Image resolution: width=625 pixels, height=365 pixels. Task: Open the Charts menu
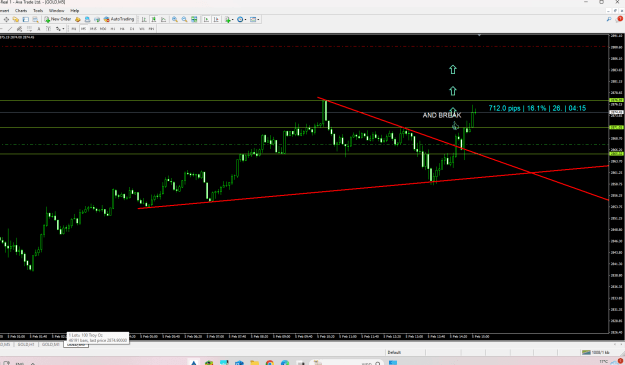click(x=21, y=11)
